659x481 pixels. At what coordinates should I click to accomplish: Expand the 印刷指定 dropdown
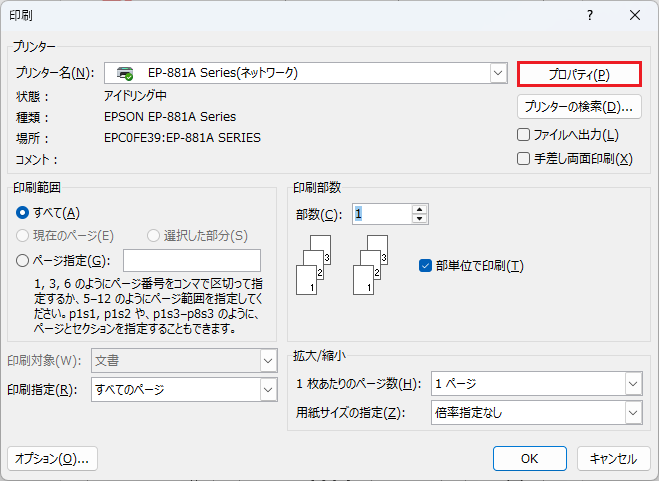tap(268, 389)
